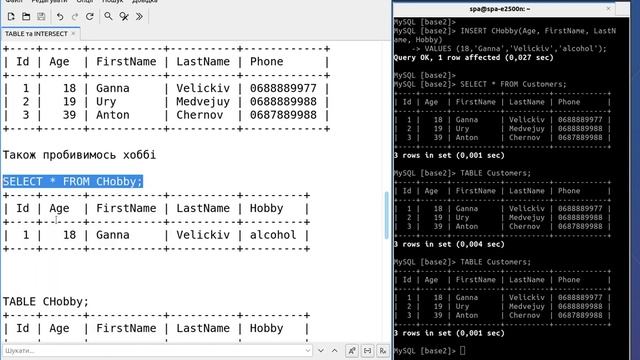The image size is (640, 360).
Task: Click the terminal title bar 'spa@spa-e2500n: ~'
Action: point(500,9)
